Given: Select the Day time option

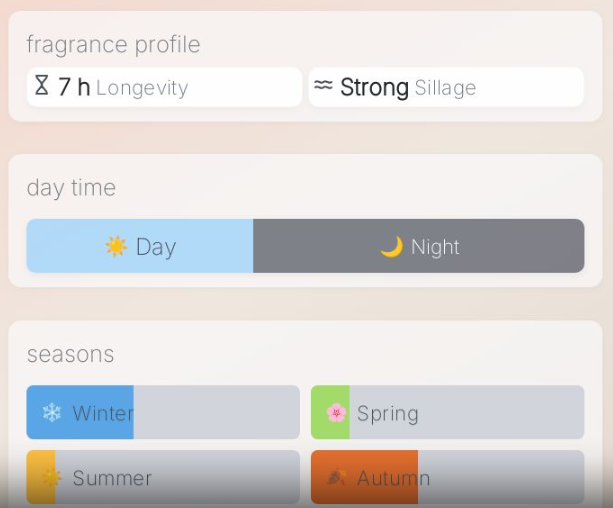Looking at the screenshot, I should click(140, 246).
